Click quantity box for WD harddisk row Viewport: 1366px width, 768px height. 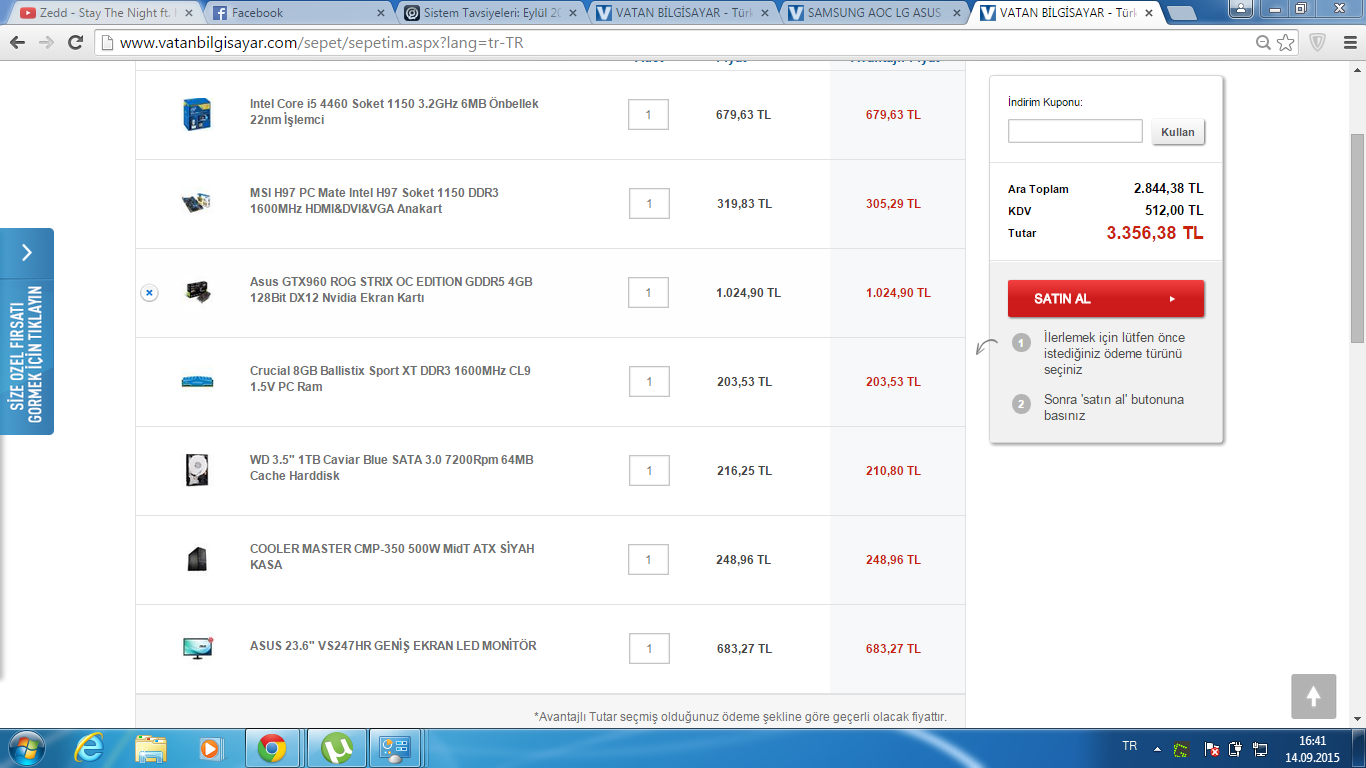[x=649, y=471]
